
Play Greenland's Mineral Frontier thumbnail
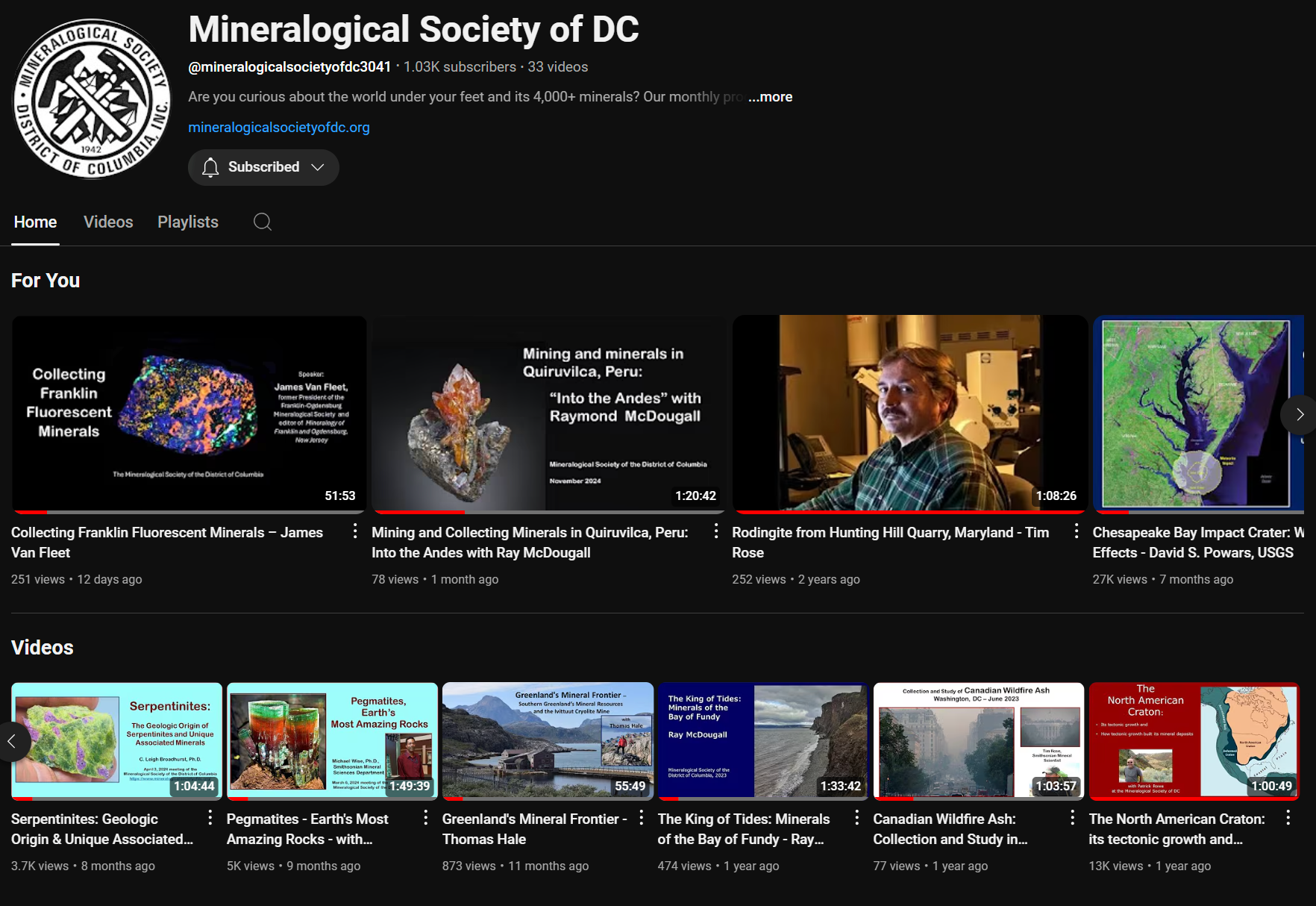tap(548, 740)
